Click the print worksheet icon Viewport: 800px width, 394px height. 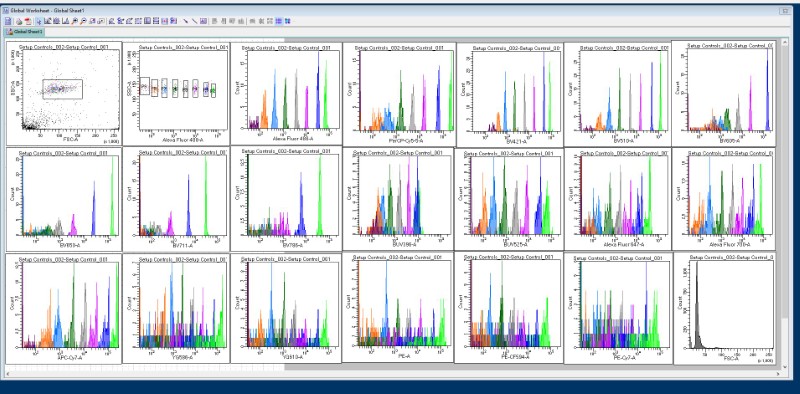18,21
